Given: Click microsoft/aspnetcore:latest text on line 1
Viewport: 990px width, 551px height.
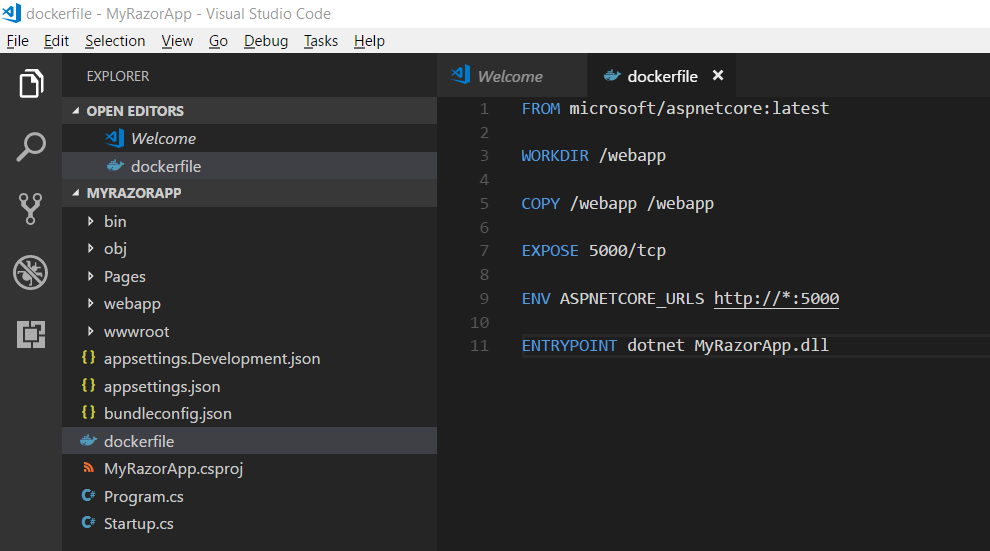Looking at the screenshot, I should click(x=699, y=109).
